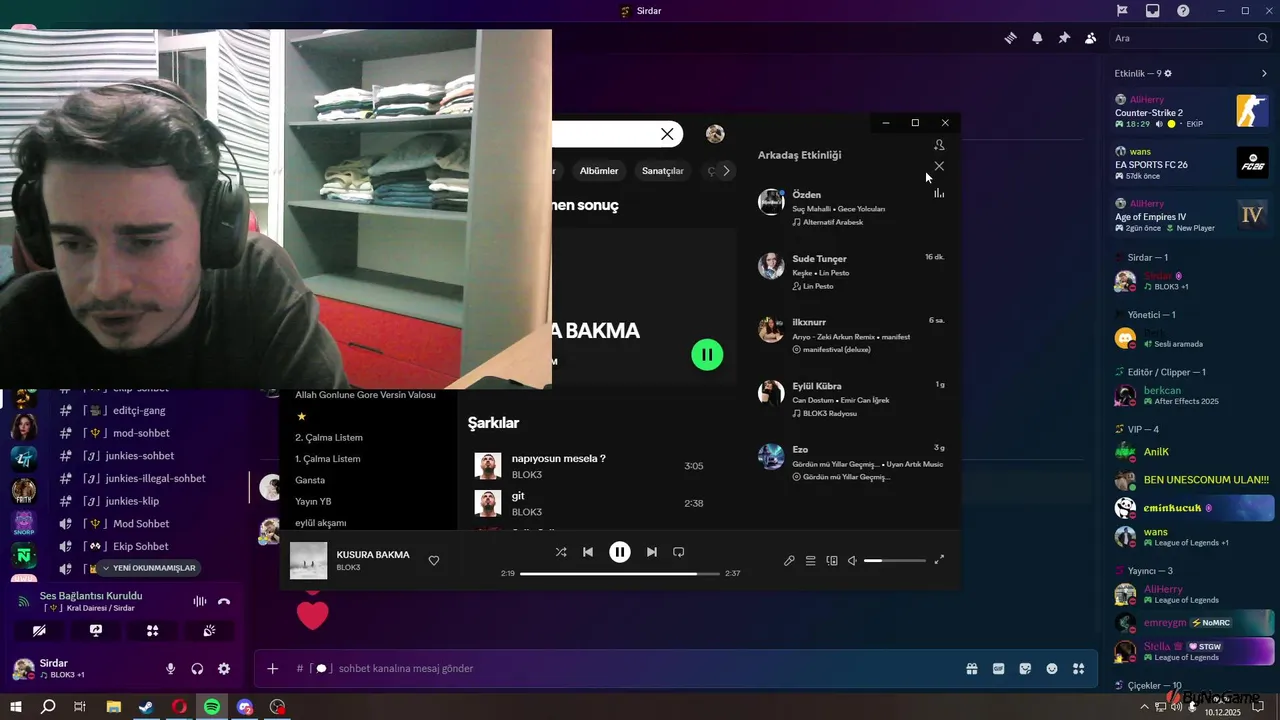
Task: Open Spotify connect to device
Action: (x=832, y=561)
